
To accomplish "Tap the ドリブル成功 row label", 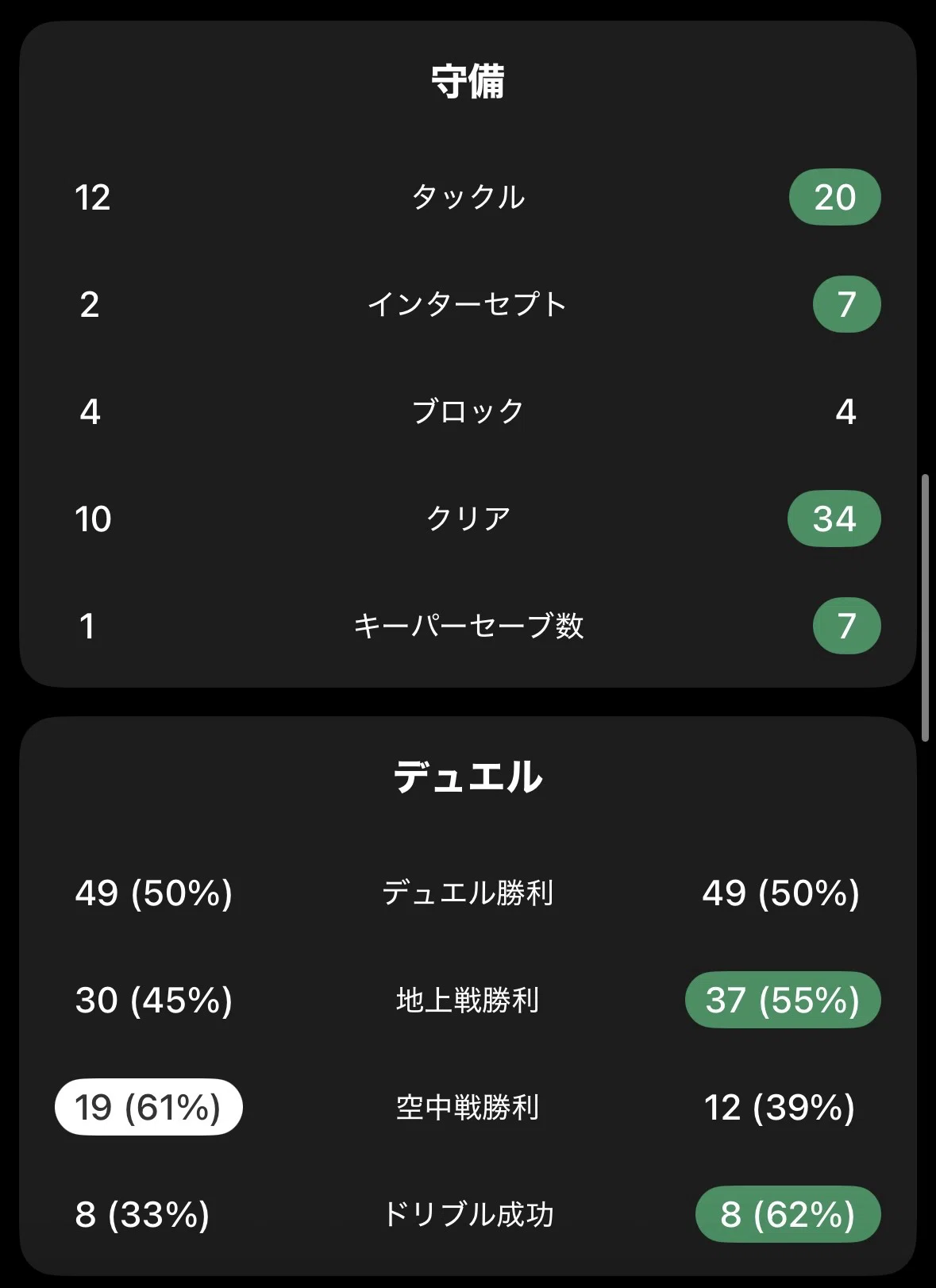I will [x=468, y=1214].
